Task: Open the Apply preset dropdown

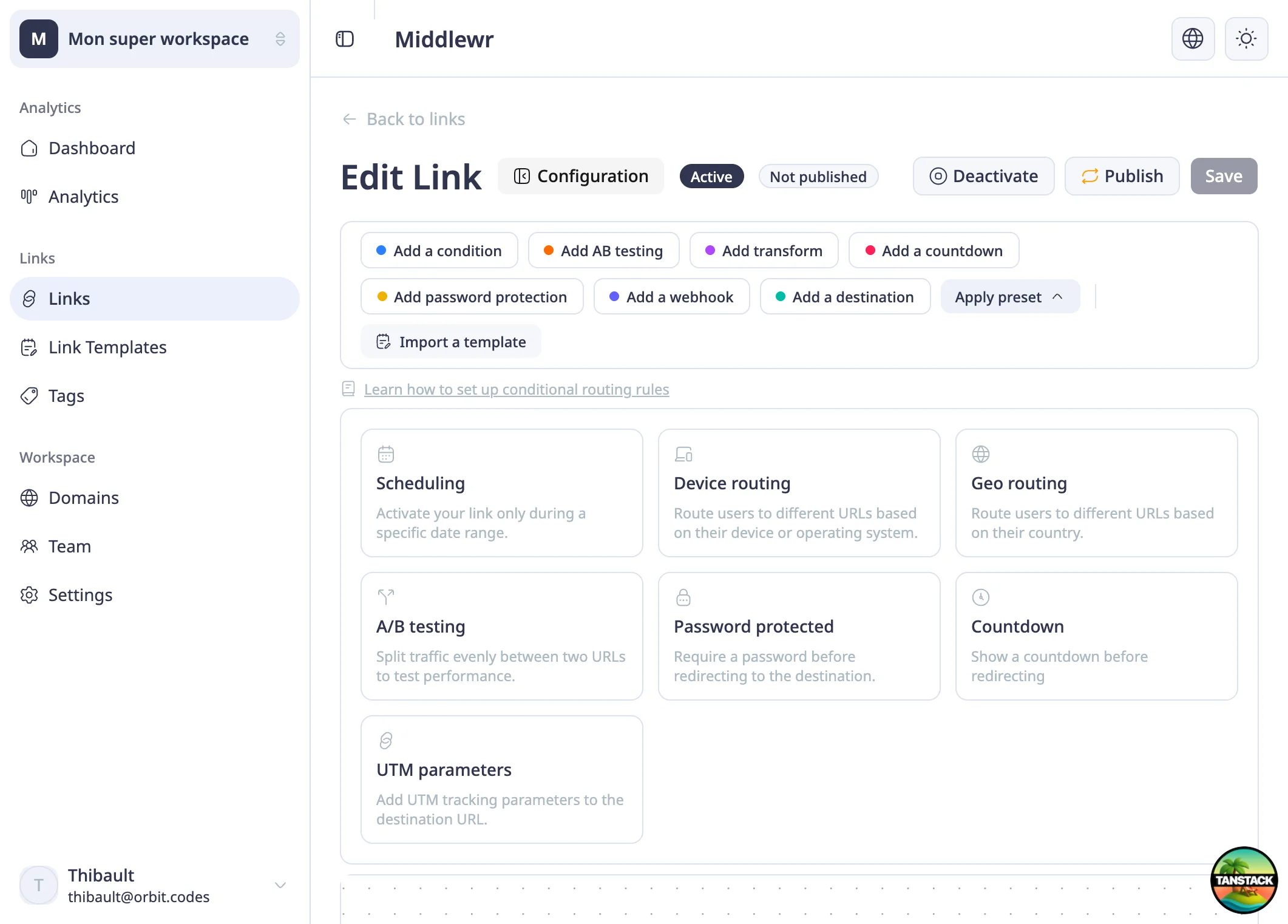Action: (x=1010, y=297)
